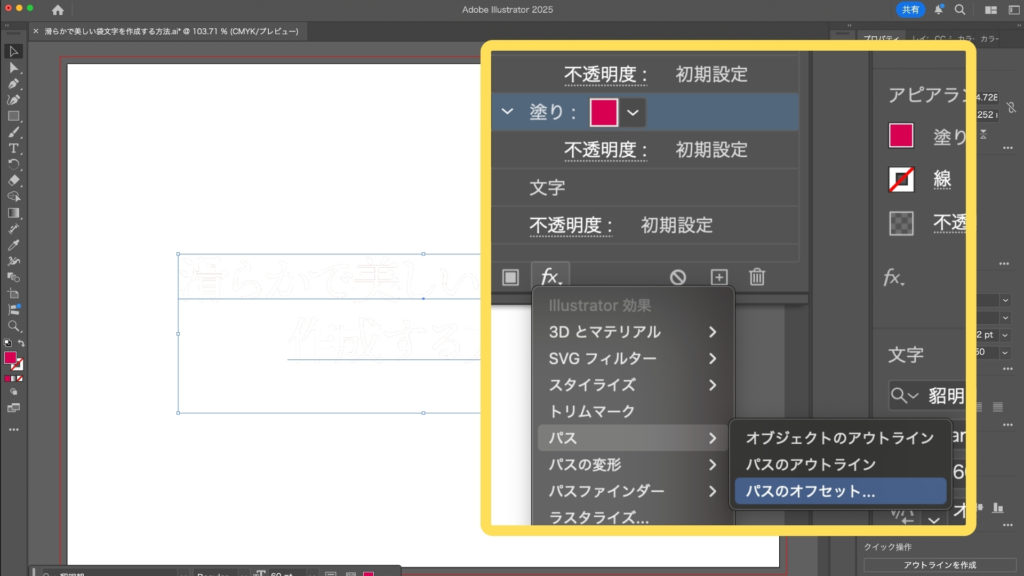1024x576 pixels.
Task: Click the red fill swatch in 塗り row
Action: coord(604,113)
